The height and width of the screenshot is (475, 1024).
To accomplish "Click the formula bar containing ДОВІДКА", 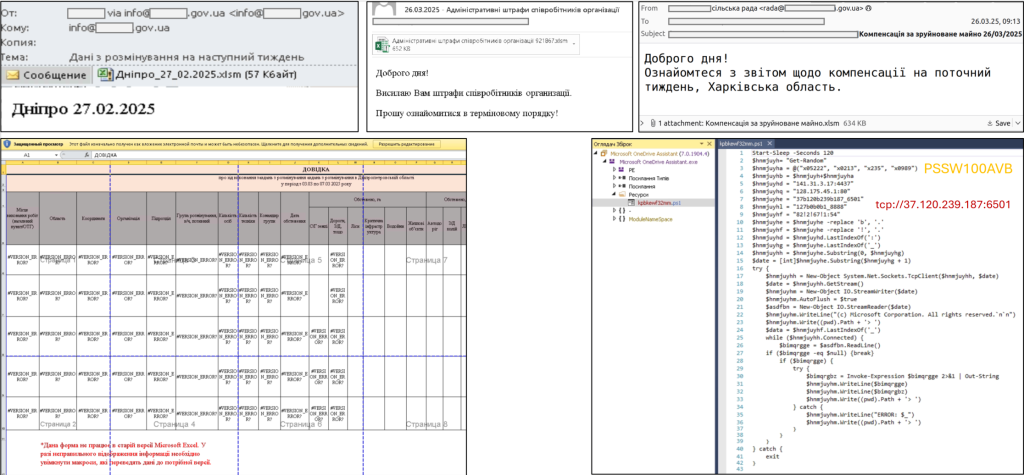I will tap(280, 155).
